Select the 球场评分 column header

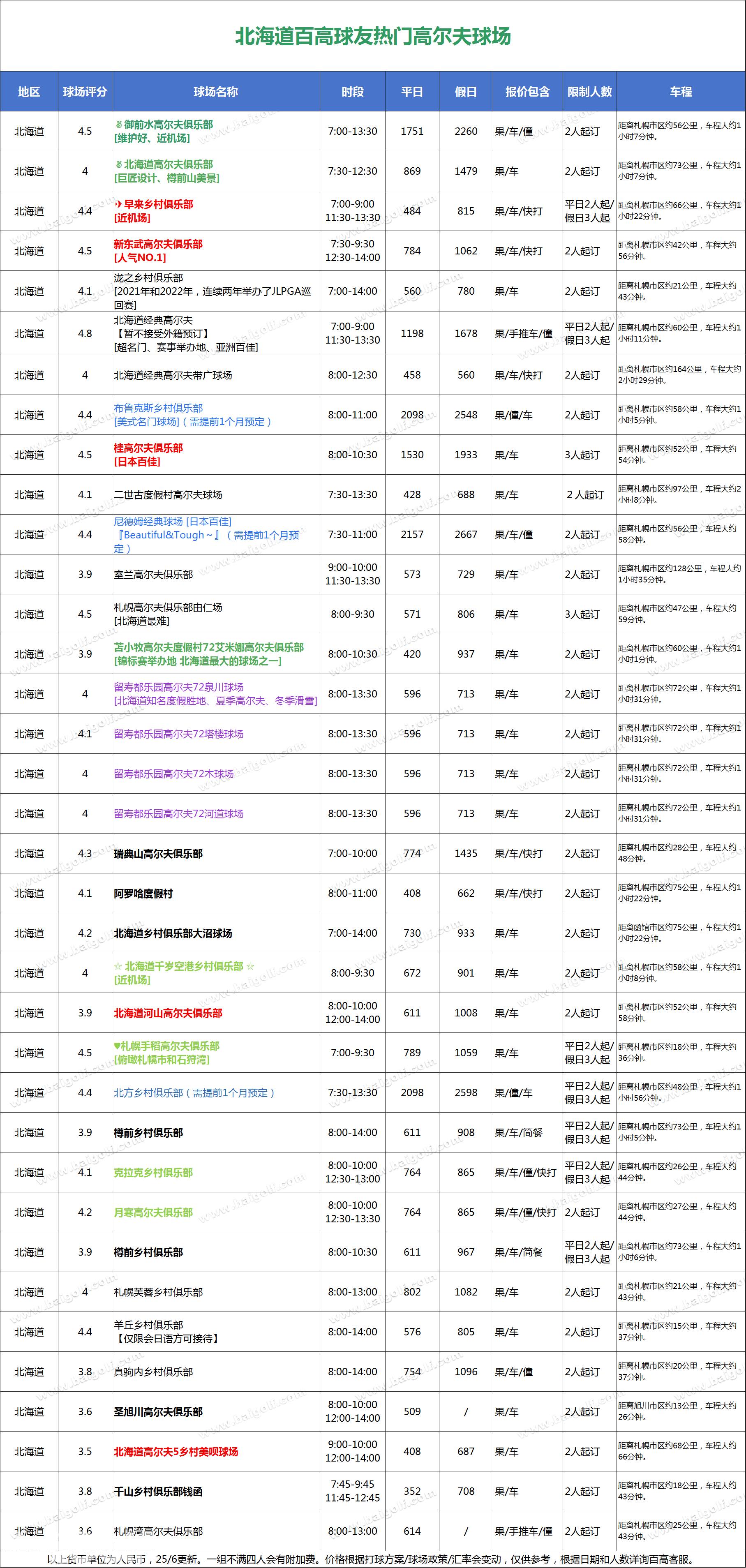coord(85,92)
